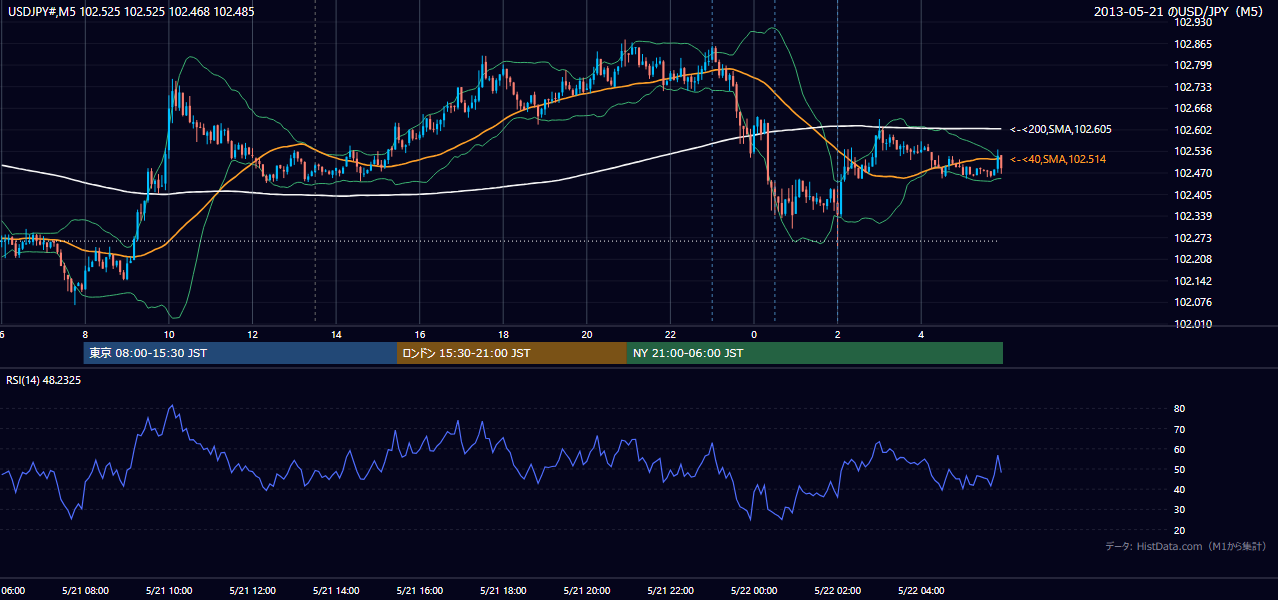Click RSI axis level 80

coord(1180,409)
